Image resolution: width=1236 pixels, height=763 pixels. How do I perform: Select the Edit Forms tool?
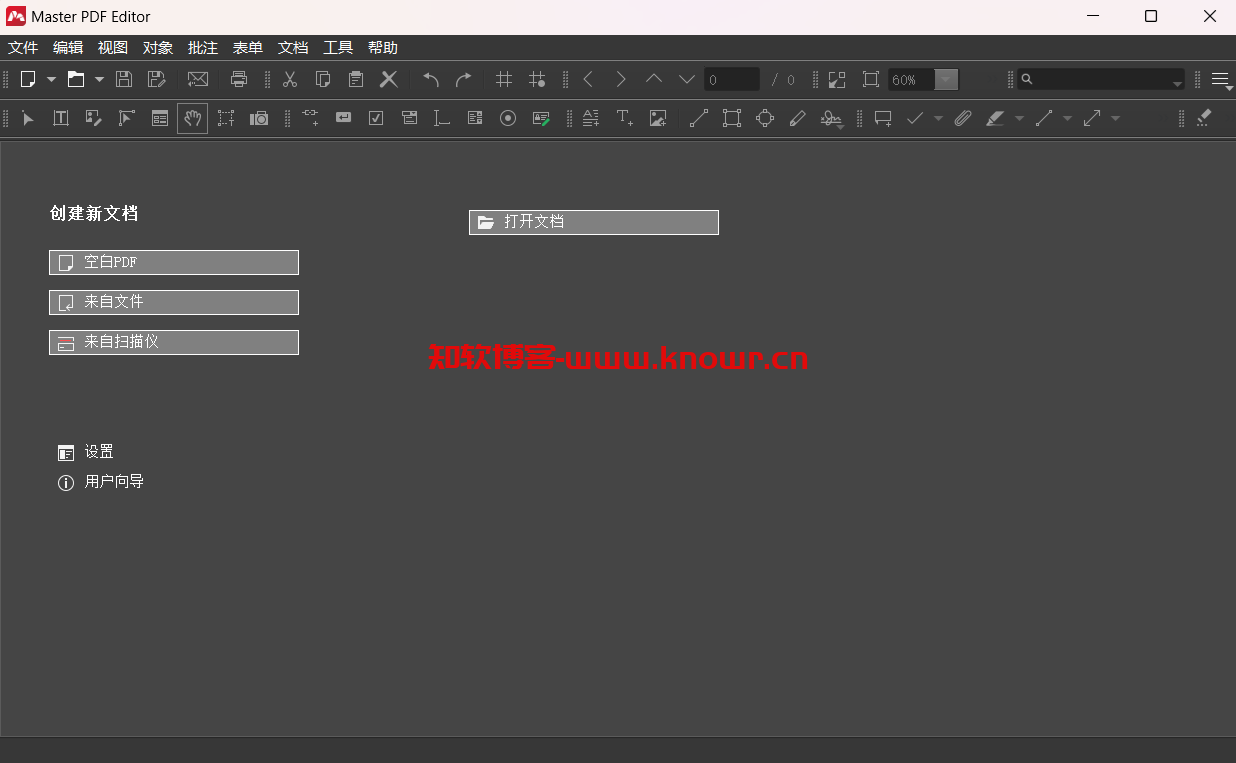click(x=160, y=118)
